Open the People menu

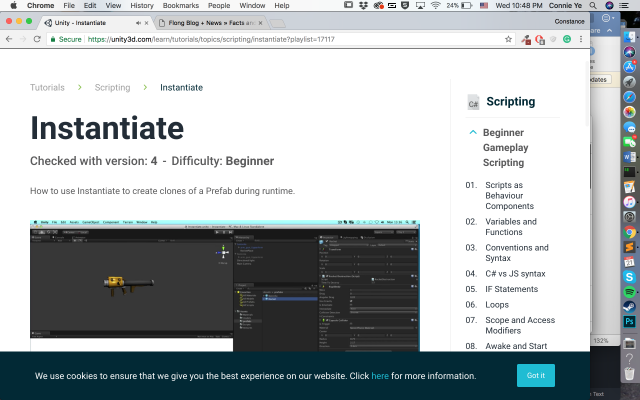point(219,6)
